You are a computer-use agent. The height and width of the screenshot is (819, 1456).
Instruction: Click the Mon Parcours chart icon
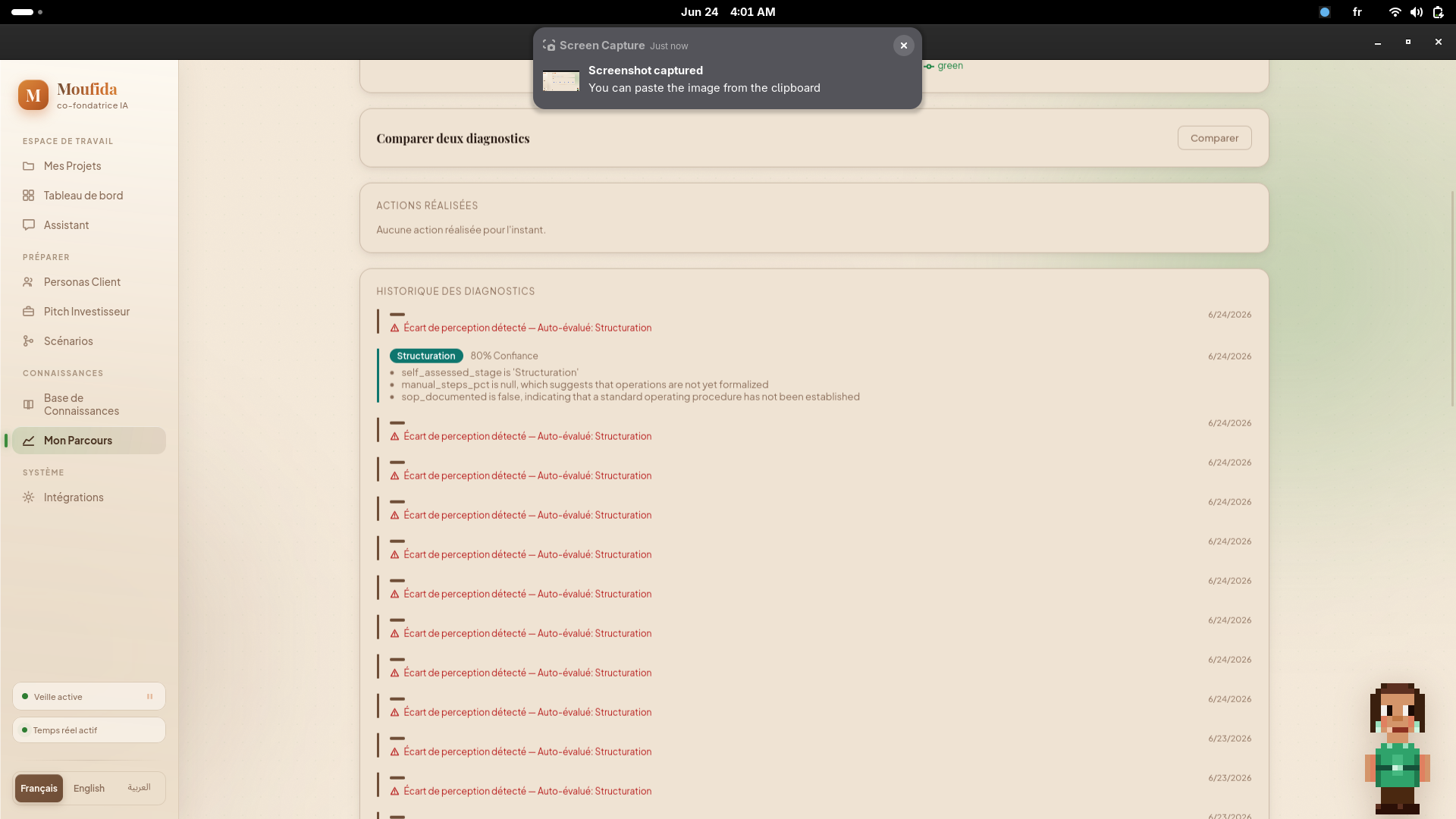[x=28, y=441]
